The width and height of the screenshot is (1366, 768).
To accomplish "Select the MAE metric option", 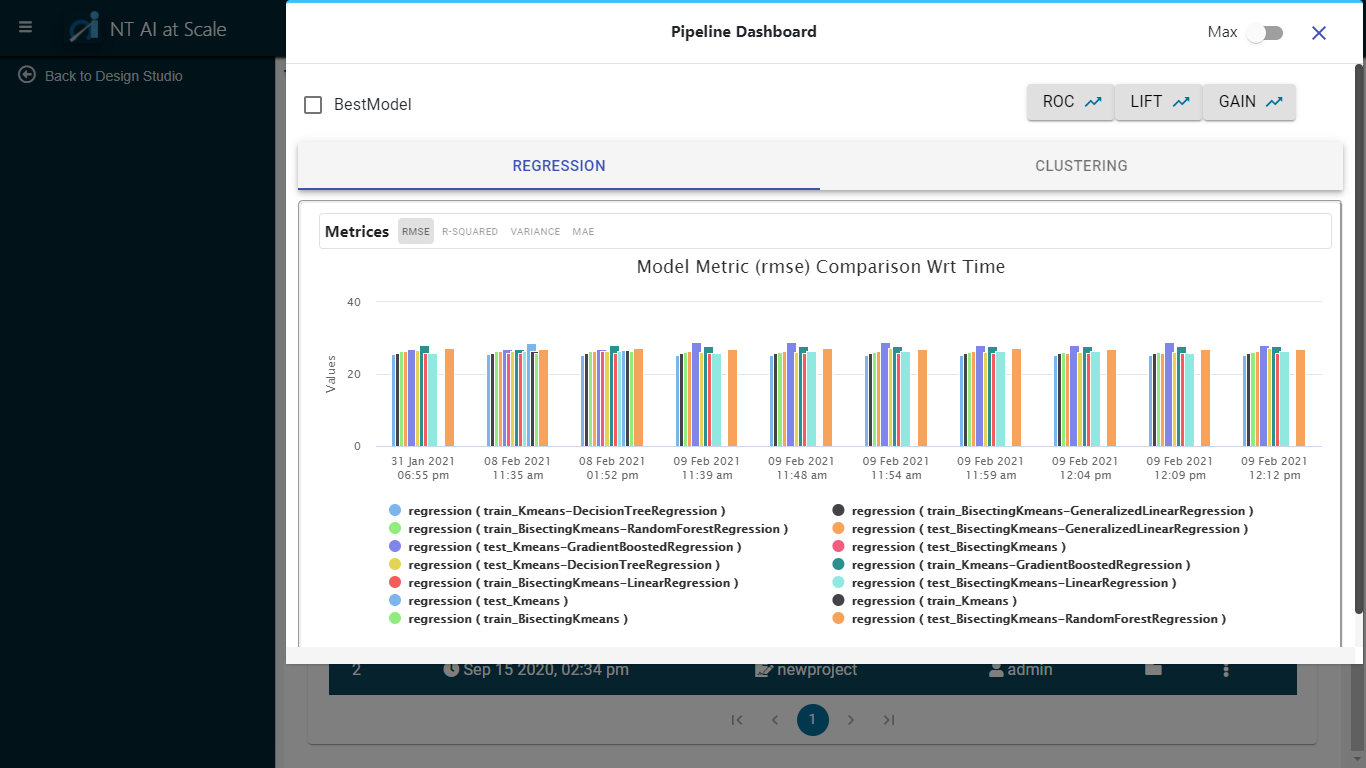I will coord(583,232).
